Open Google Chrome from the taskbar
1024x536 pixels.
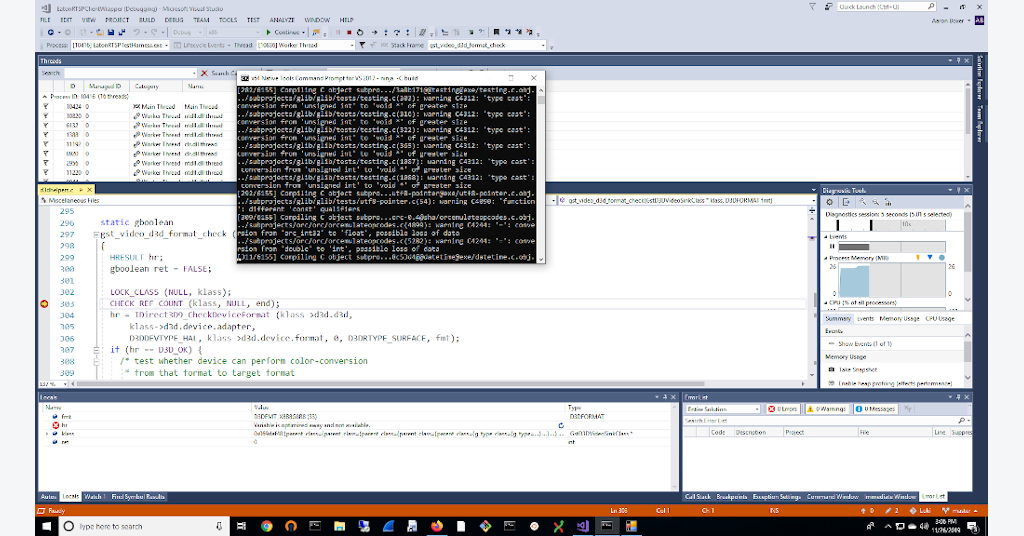tap(266, 526)
